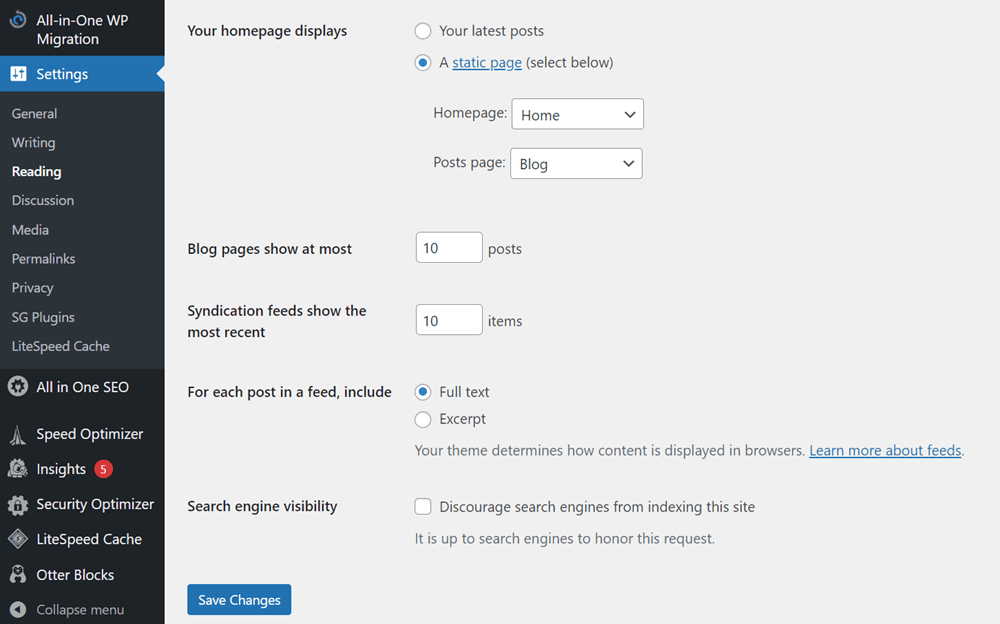This screenshot has width=1000, height=624.
Task: Click the Security Optimizer icon
Action: tap(18, 504)
